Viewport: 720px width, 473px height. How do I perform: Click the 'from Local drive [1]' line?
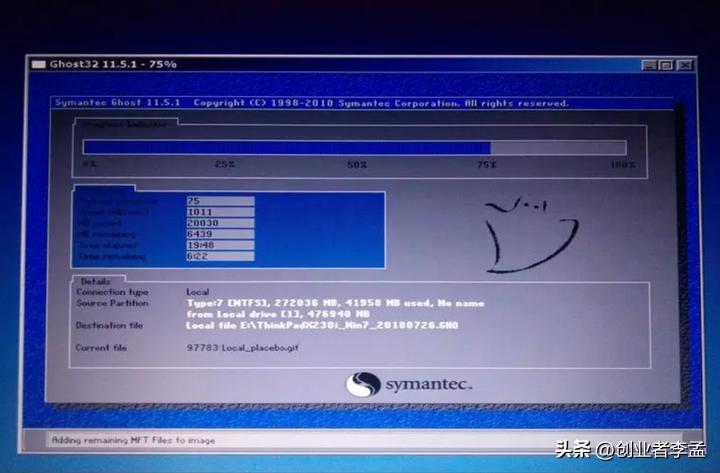(x=278, y=314)
